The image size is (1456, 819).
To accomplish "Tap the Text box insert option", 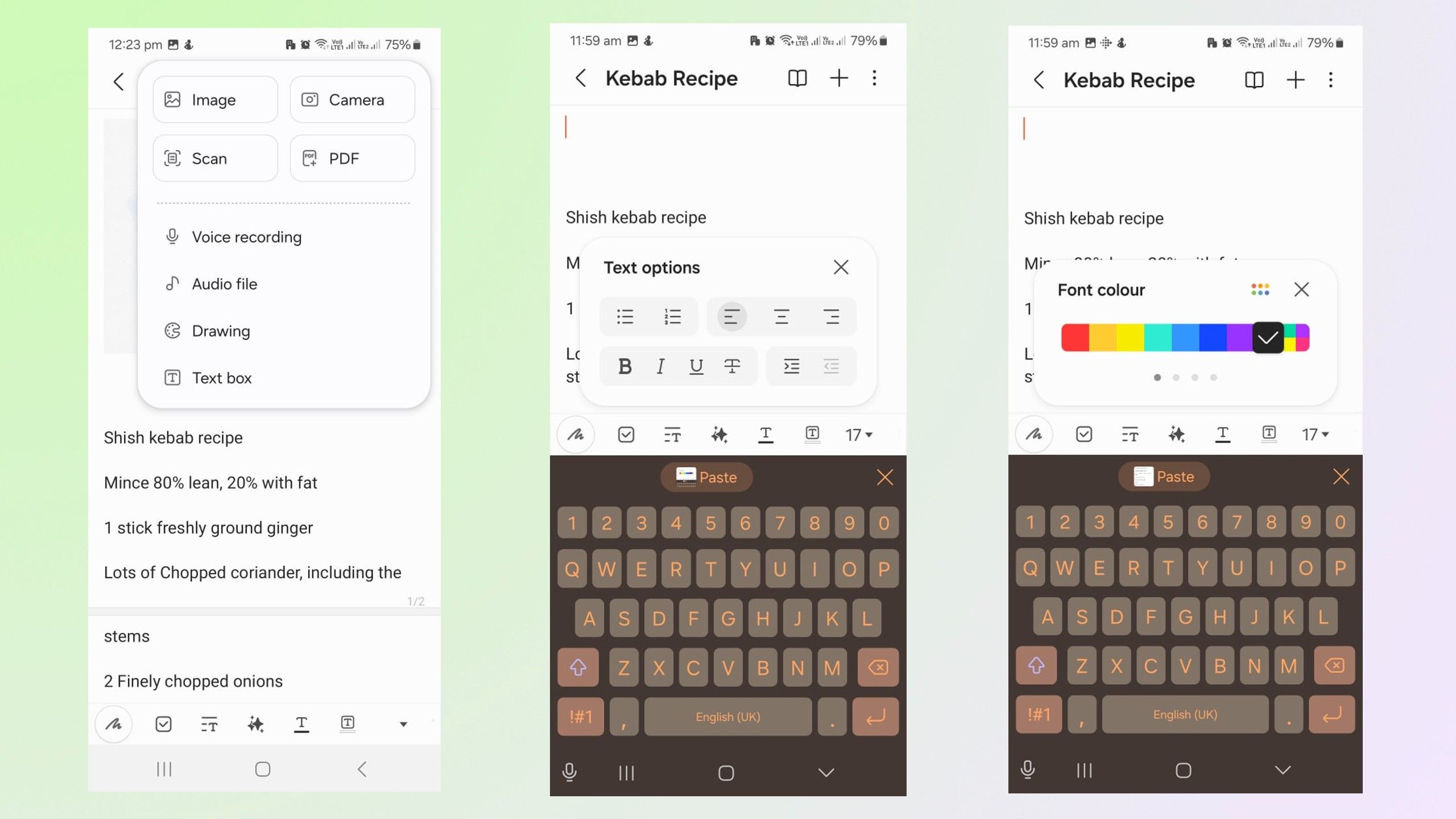I will click(x=221, y=377).
